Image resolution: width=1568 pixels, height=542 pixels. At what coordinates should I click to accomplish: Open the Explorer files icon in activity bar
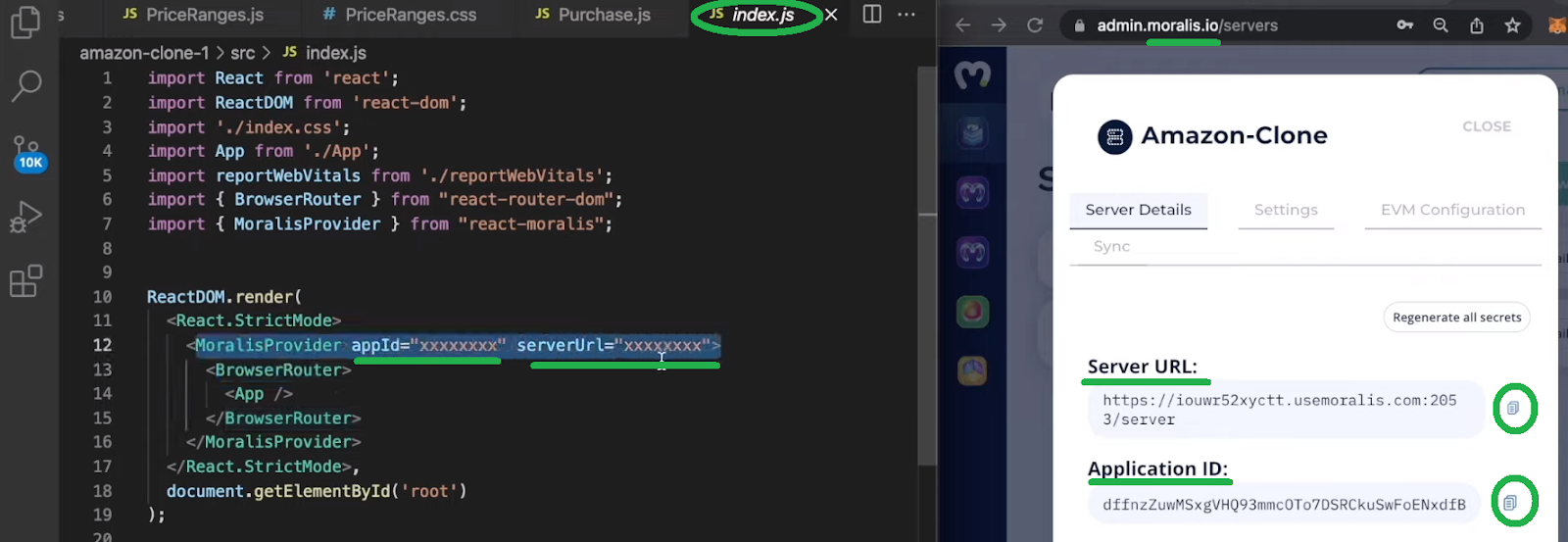(x=25, y=23)
